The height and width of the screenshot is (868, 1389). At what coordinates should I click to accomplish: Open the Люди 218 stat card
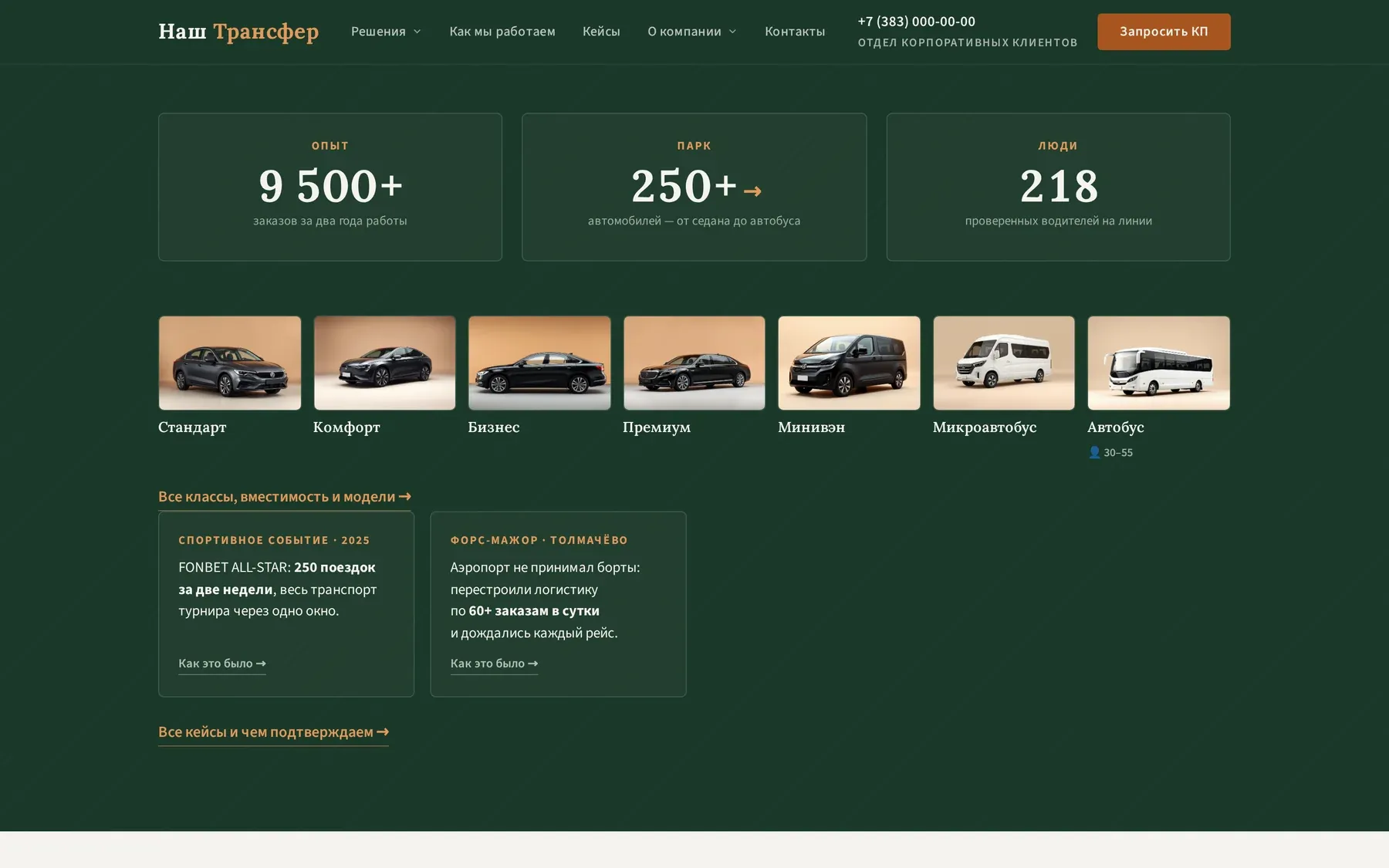[1058, 187]
